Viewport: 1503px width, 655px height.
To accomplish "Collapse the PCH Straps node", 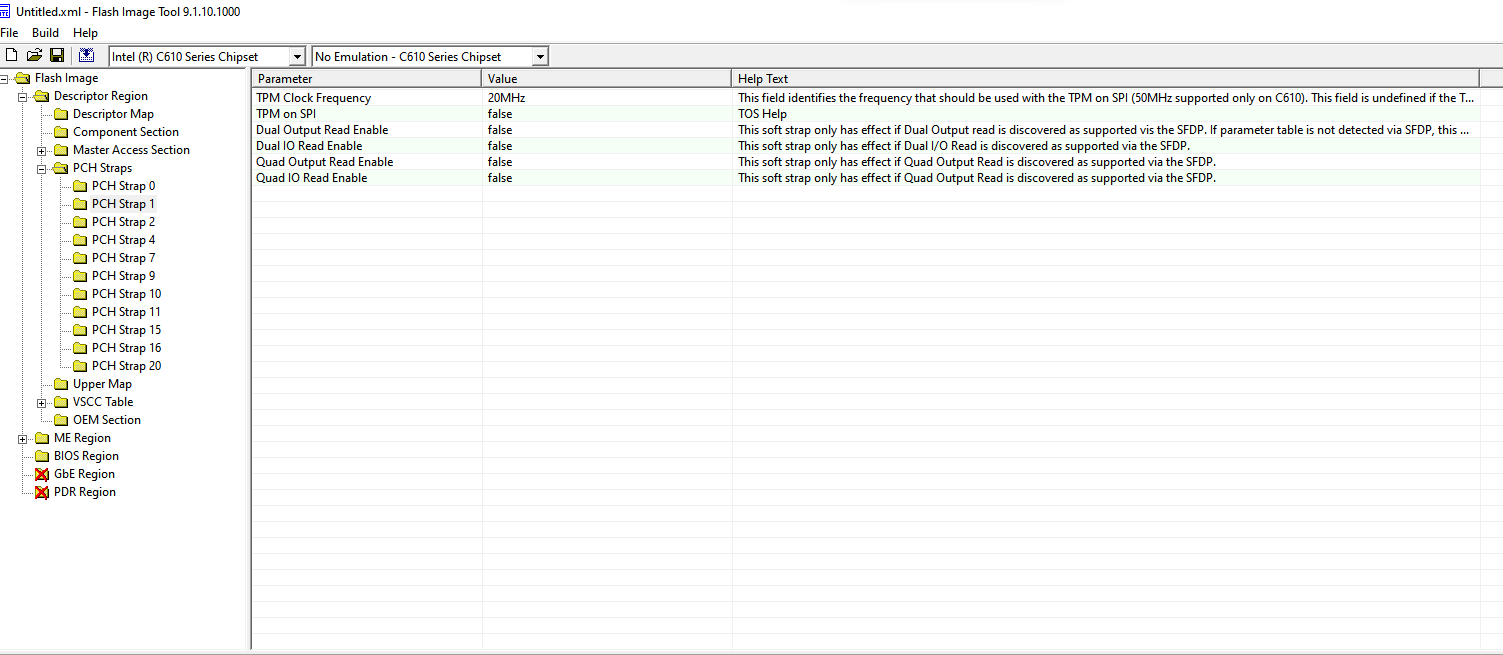I will [42, 168].
